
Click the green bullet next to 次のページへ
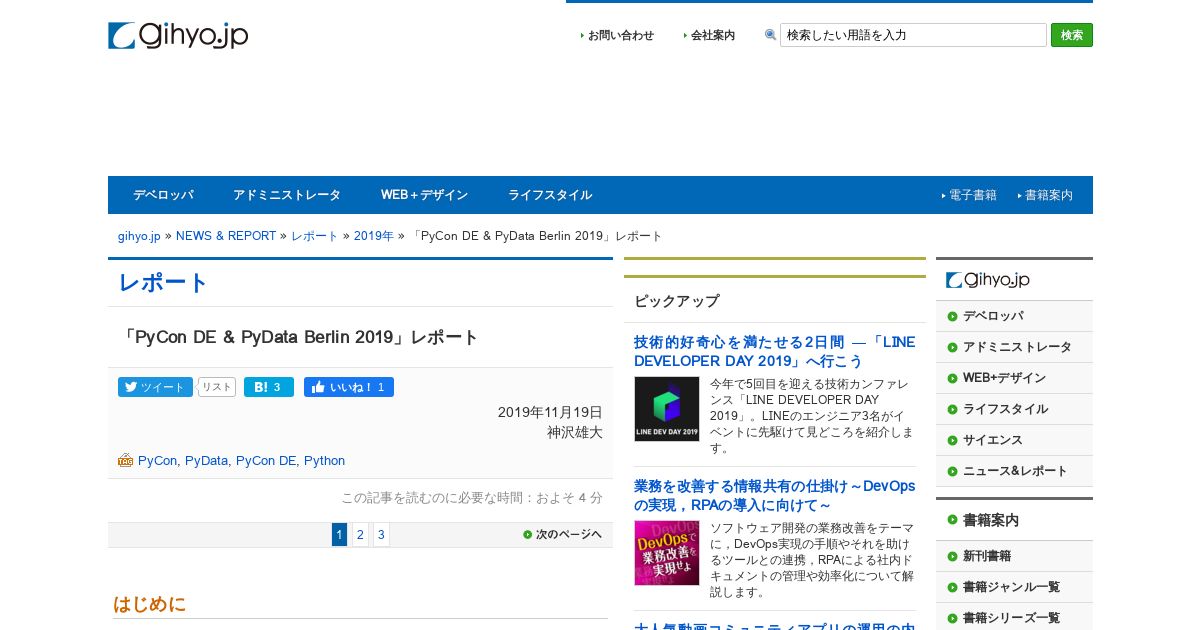pyautogui.click(x=527, y=534)
